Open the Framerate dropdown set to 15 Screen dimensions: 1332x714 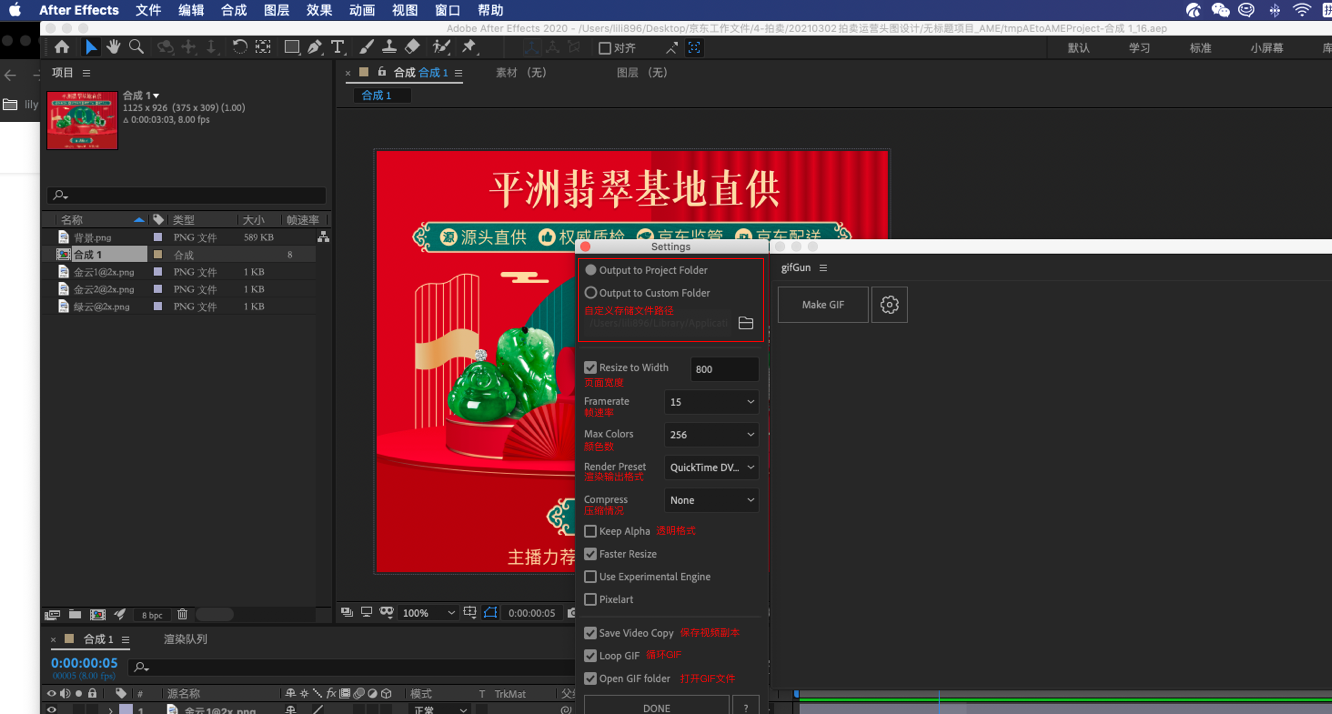711,402
